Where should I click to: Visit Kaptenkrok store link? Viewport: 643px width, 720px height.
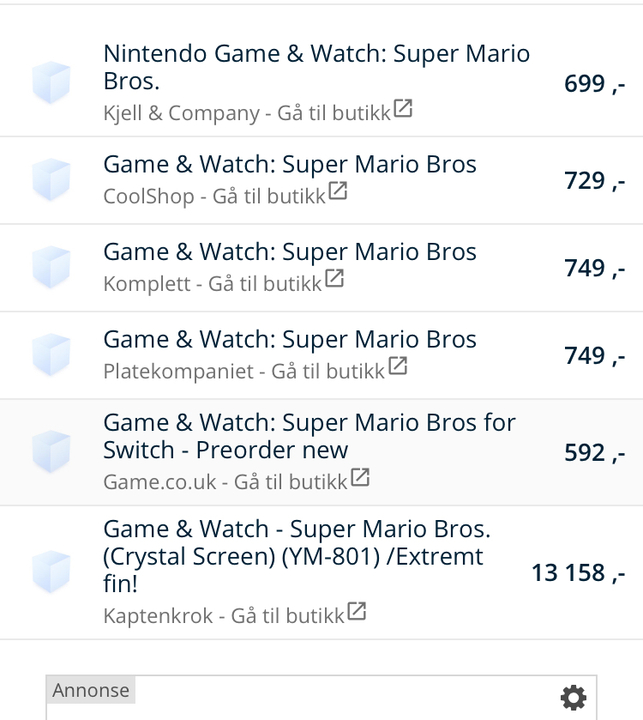pyautogui.click(x=224, y=615)
